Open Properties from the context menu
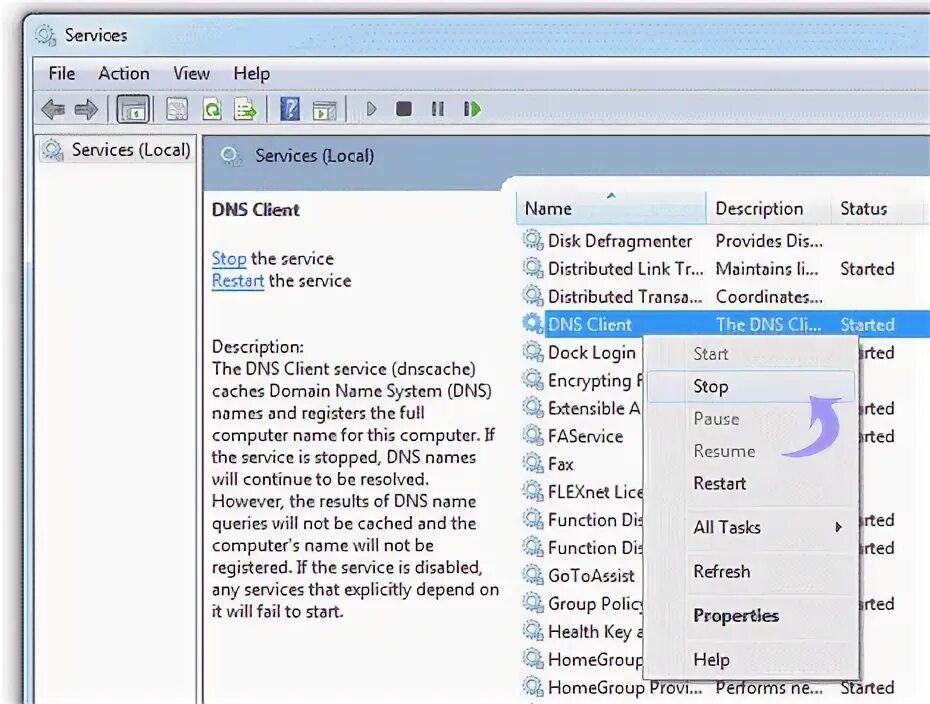Image resolution: width=930 pixels, height=704 pixels. pyautogui.click(x=751, y=616)
